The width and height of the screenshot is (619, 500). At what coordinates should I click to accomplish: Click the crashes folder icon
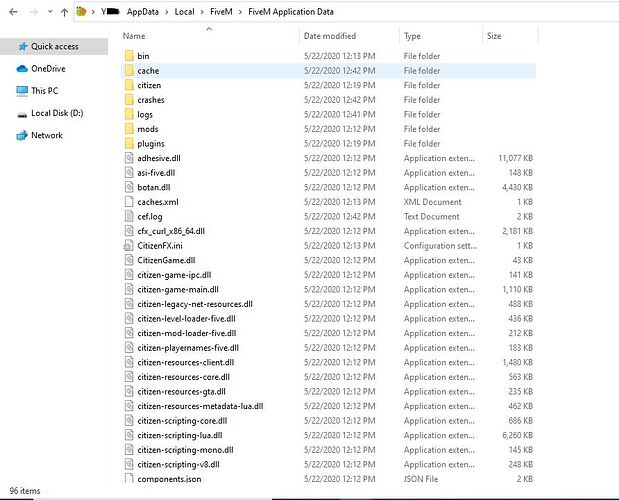pyautogui.click(x=129, y=99)
